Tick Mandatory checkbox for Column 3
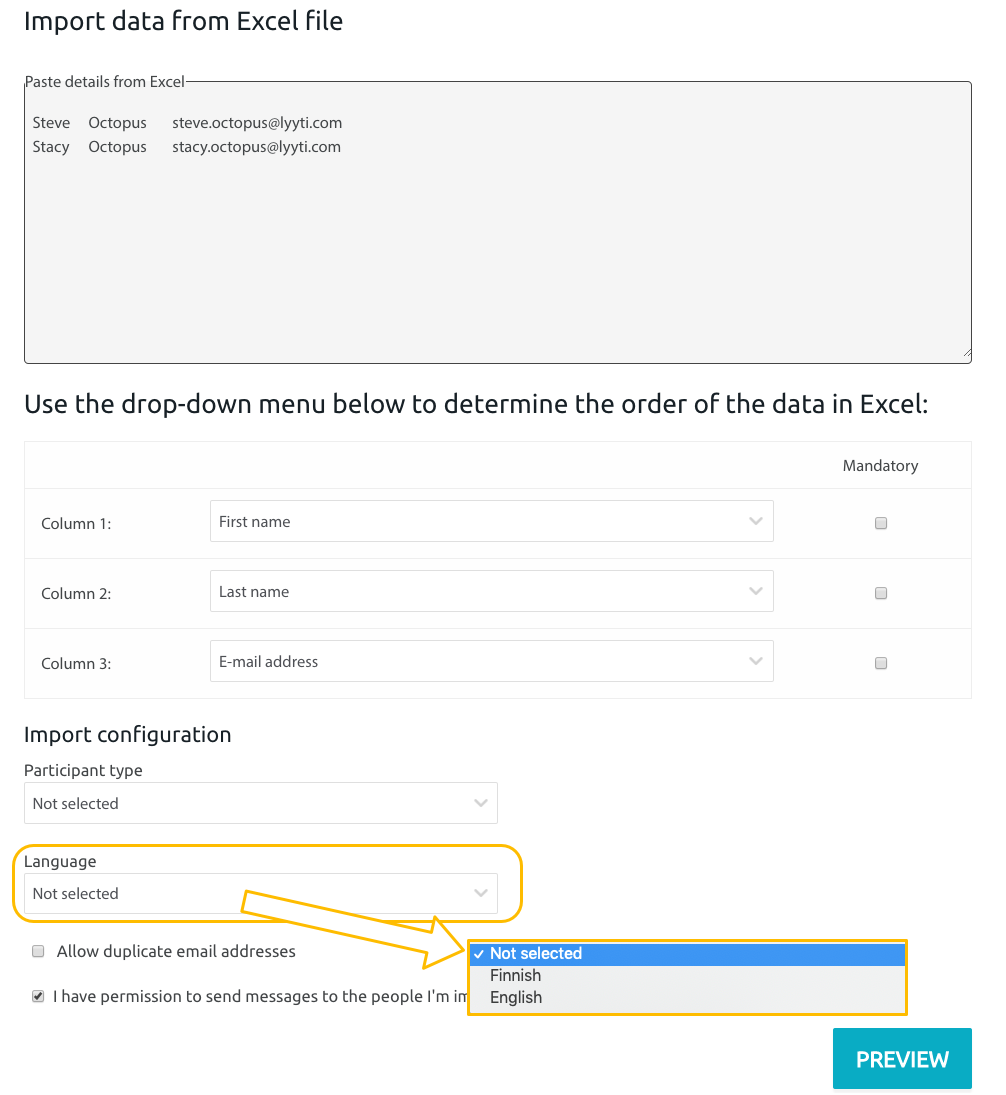Screen dimensions: 1006x1095 pyautogui.click(x=881, y=663)
